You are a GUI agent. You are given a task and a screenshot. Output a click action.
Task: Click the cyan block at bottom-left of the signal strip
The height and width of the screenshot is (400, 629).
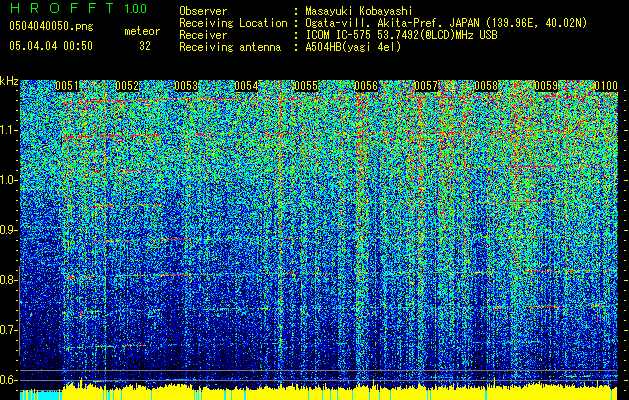[x=41, y=395]
